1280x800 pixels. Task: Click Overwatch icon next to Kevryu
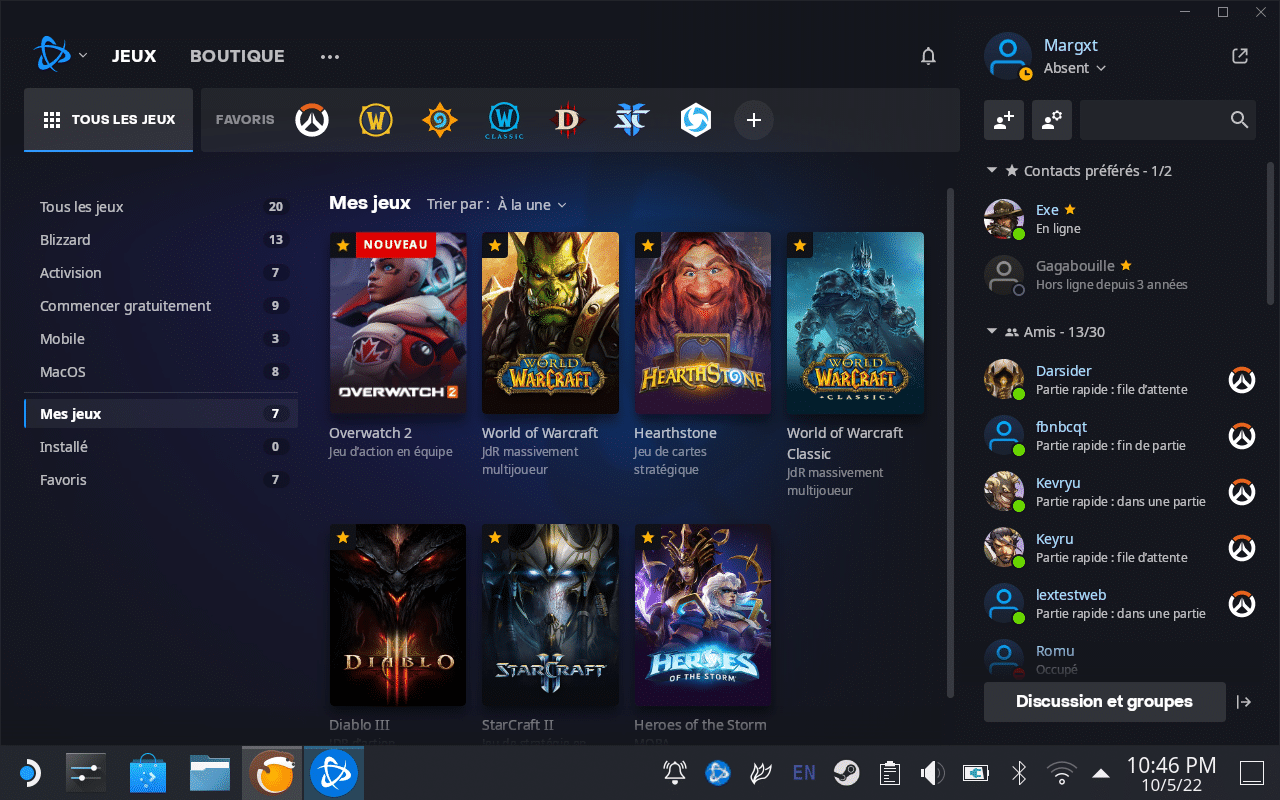click(x=1242, y=492)
